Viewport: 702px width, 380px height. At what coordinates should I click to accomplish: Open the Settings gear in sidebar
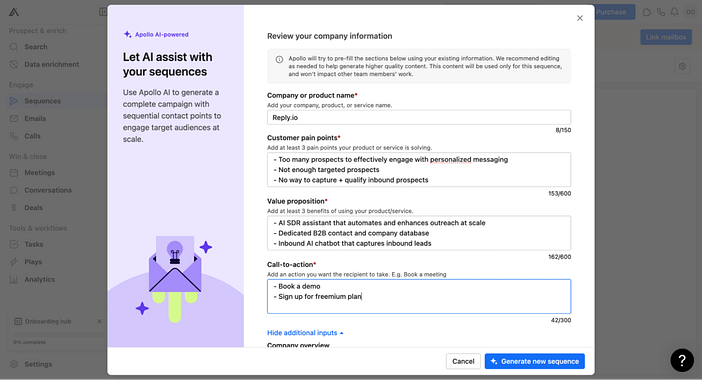point(14,364)
